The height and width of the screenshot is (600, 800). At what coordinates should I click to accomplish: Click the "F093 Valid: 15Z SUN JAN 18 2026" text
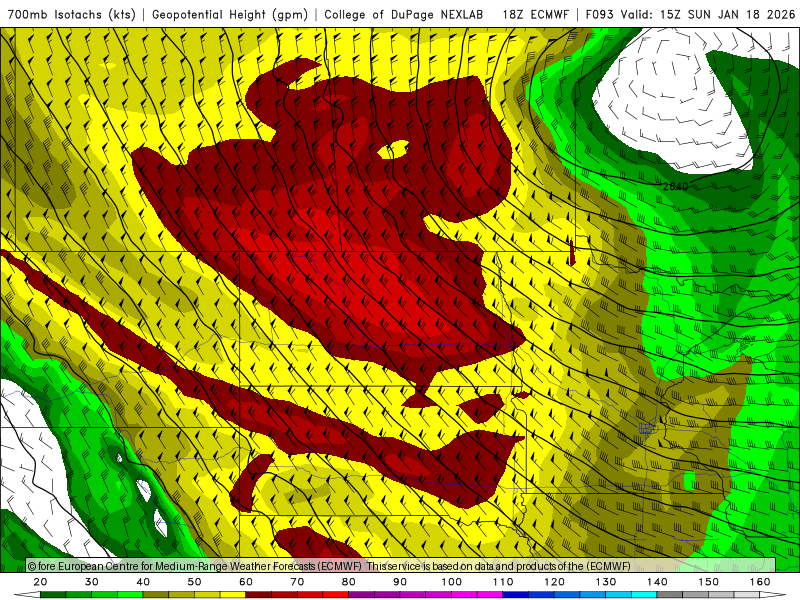tap(691, 14)
